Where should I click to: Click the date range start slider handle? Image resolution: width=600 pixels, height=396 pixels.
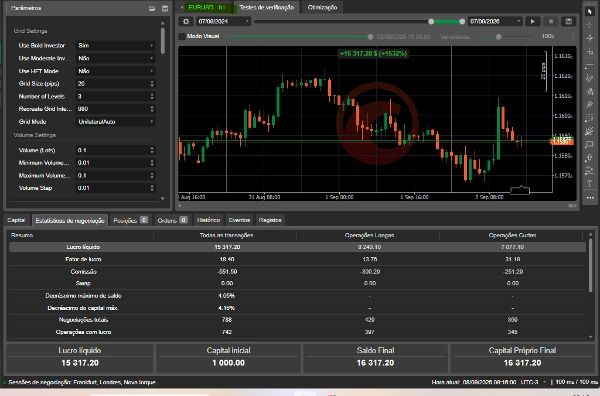coord(431,21)
